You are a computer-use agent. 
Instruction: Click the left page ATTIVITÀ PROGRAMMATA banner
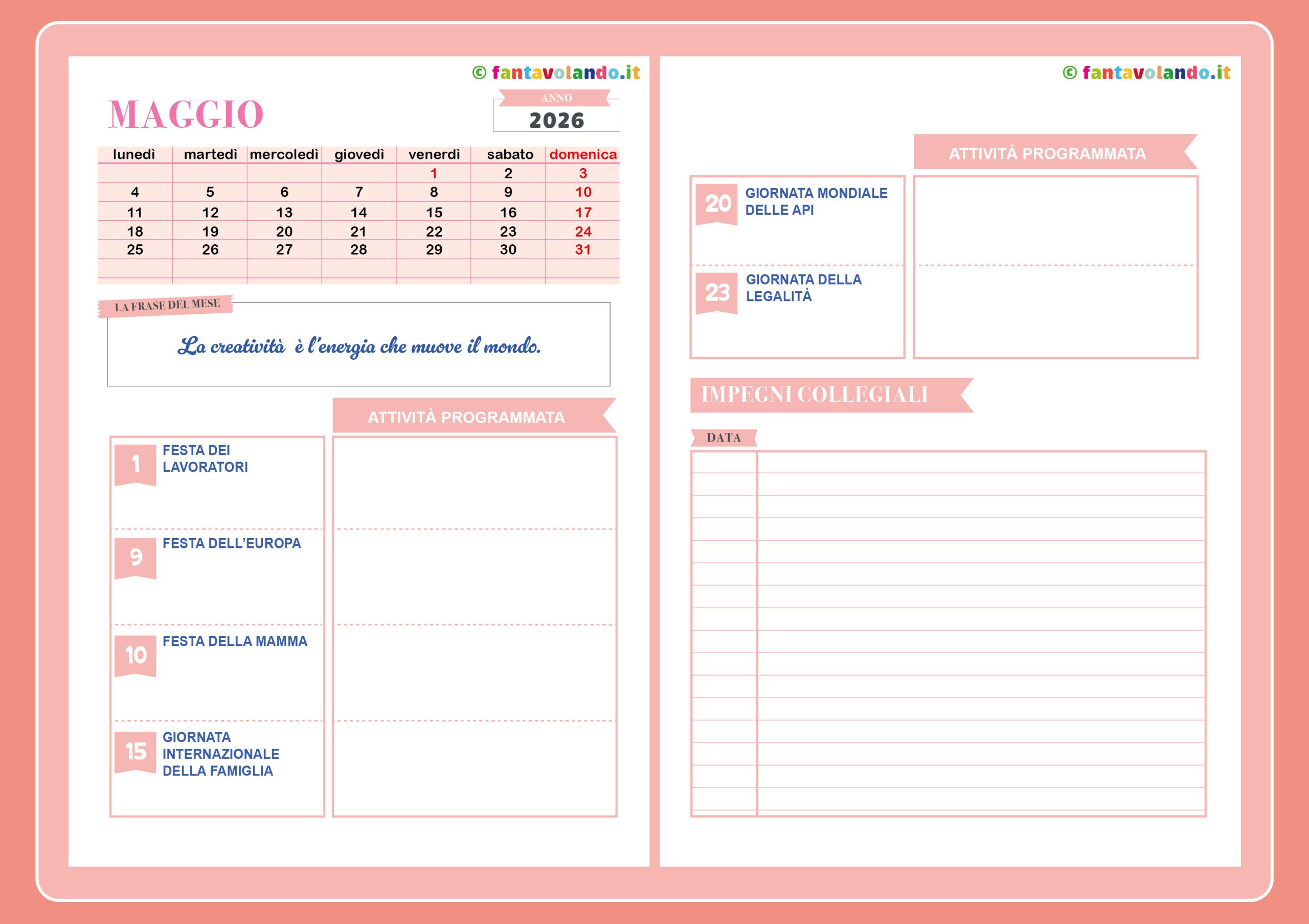click(466, 417)
